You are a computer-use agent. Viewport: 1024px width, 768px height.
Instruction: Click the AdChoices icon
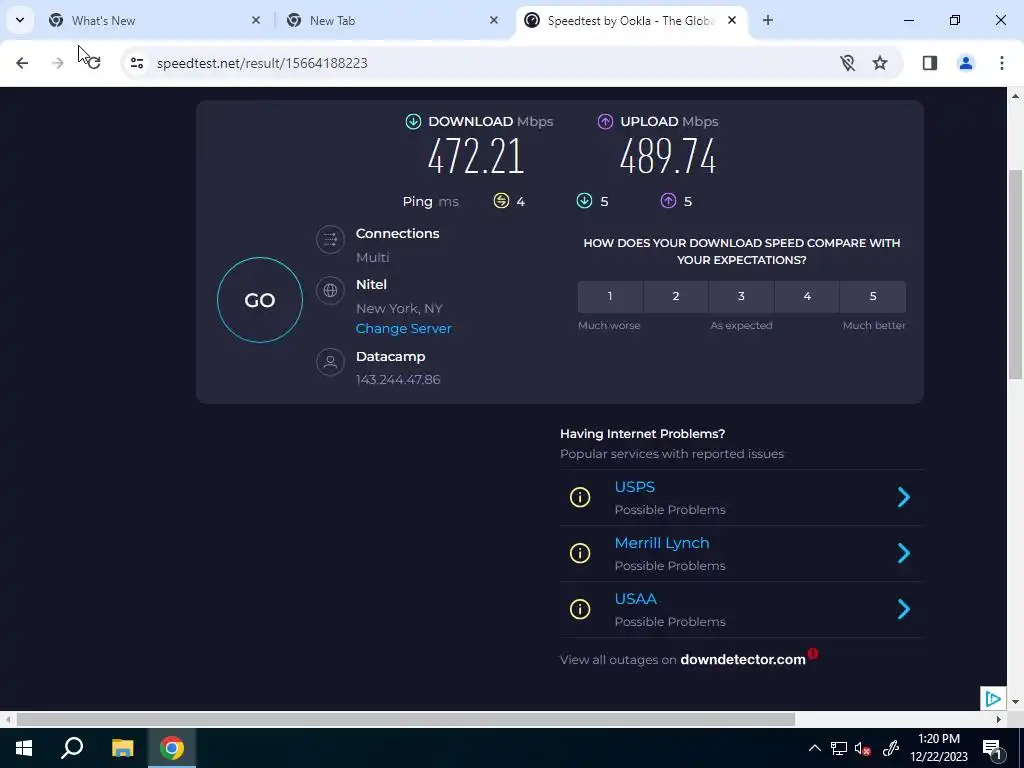[x=993, y=699]
